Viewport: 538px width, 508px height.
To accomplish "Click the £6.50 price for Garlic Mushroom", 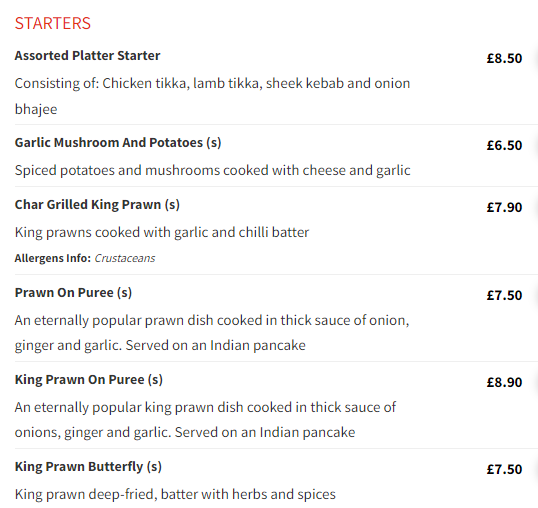I will [x=504, y=145].
